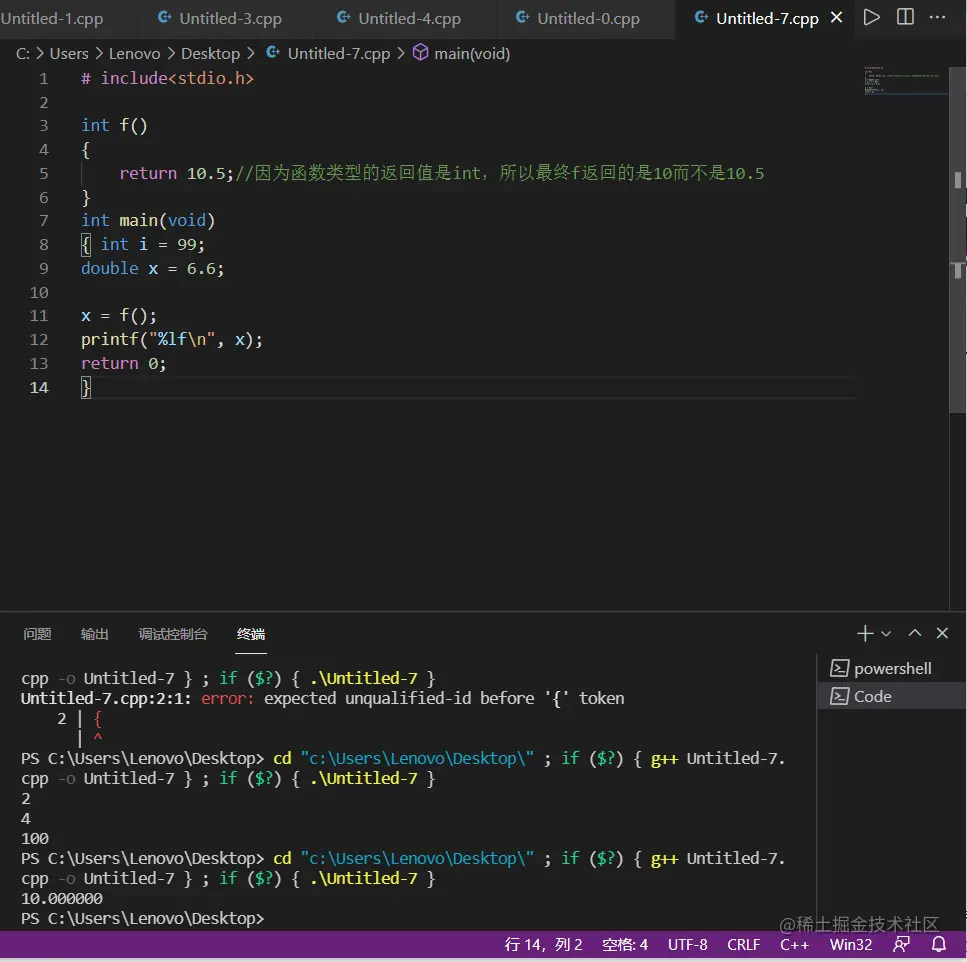Open the 输出 panel tab
The width and height of the screenshot is (967, 962).
click(x=94, y=634)
